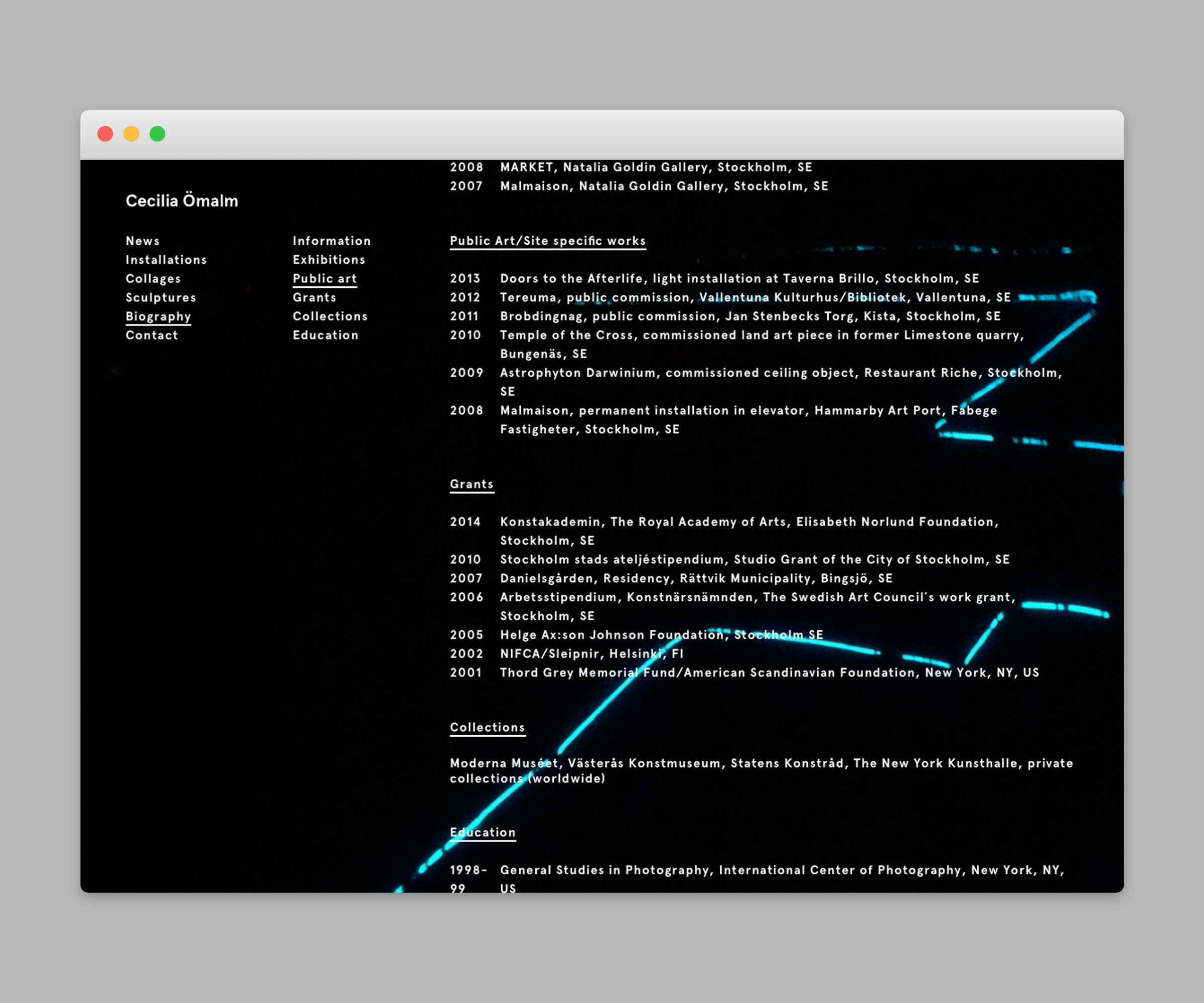Select the 2014 Konstakademin grant entry

point(725,531)
